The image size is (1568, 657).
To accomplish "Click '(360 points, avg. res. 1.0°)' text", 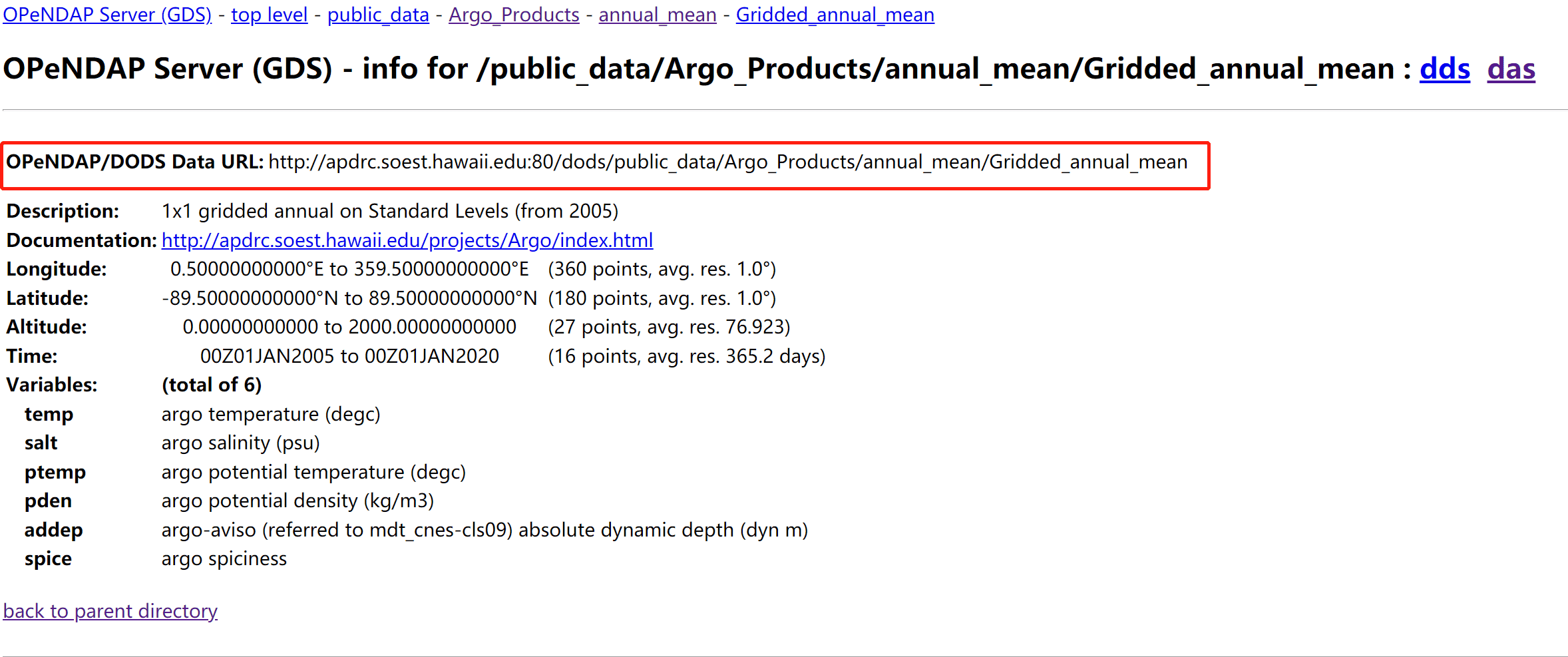I will coord(662,270).
